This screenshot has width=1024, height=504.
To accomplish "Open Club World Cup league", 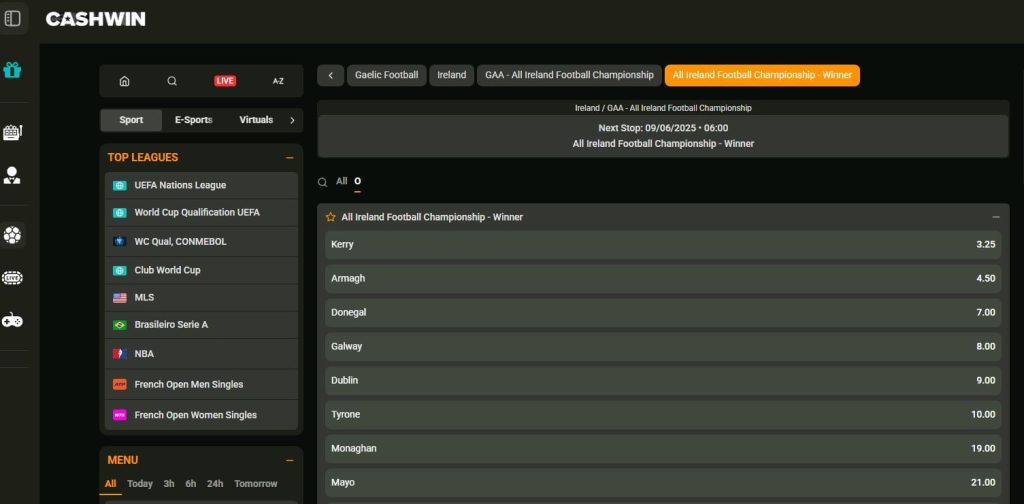I will 201,270.
